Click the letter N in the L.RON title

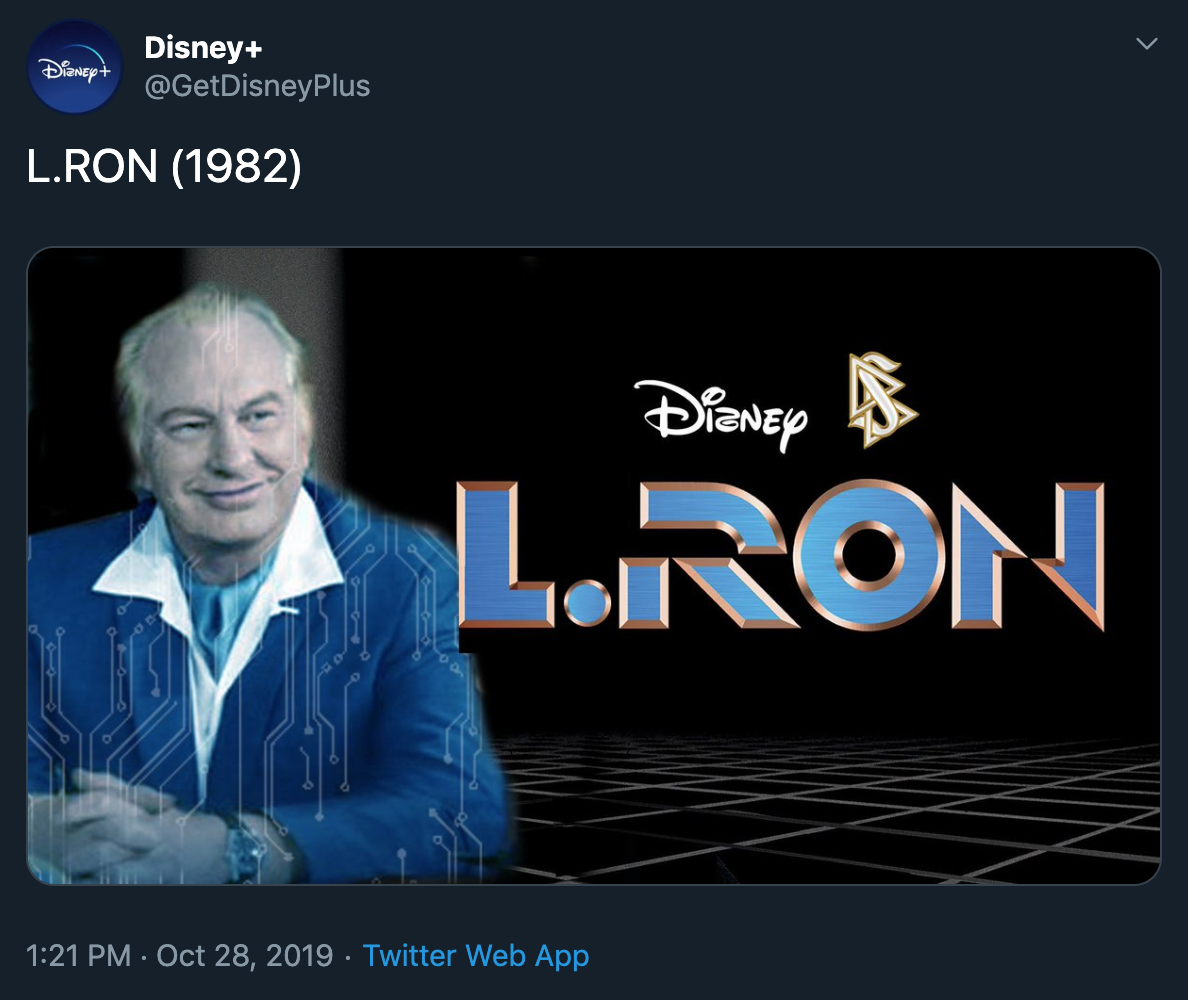pyautogui.click(x=1030, y=555)
